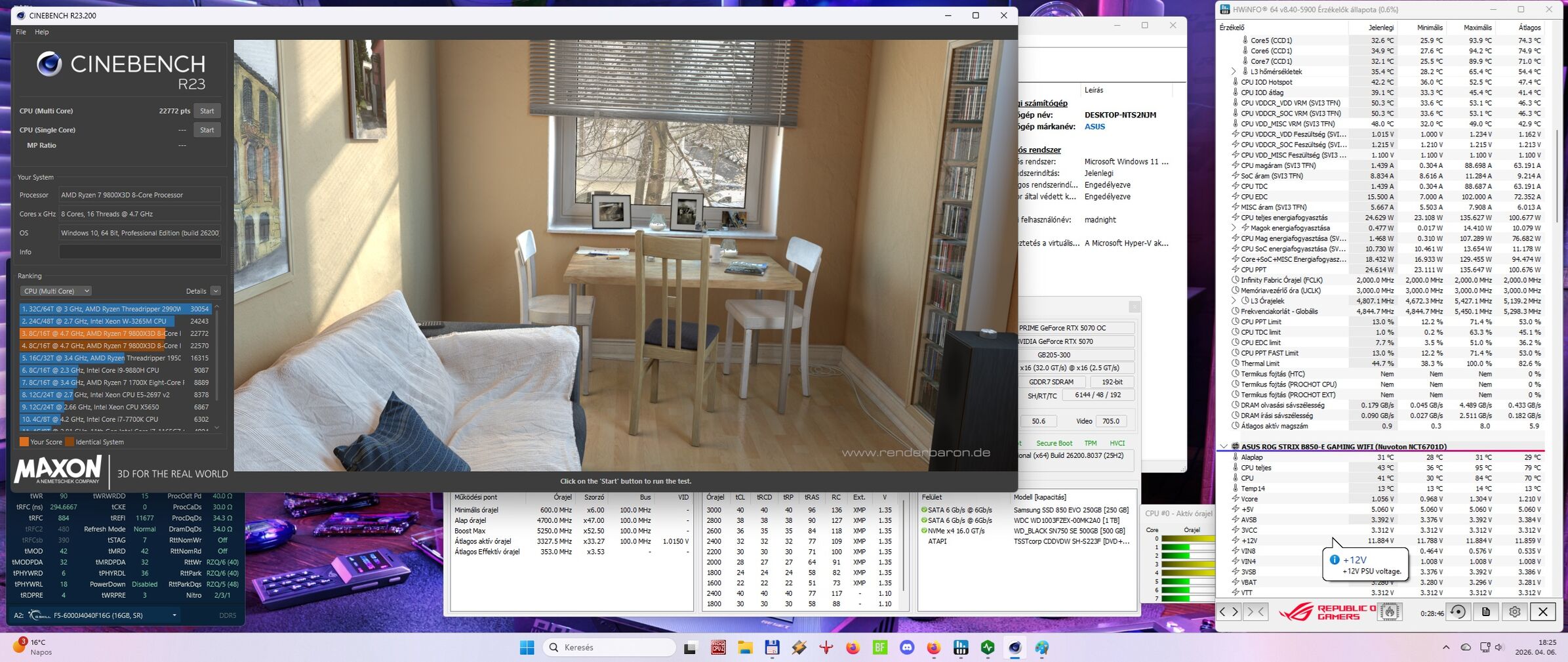The height and width of the screenshot is (662, 1568).
Task: Open Paint from the taskbar
Action: (x=1041, y=648)
